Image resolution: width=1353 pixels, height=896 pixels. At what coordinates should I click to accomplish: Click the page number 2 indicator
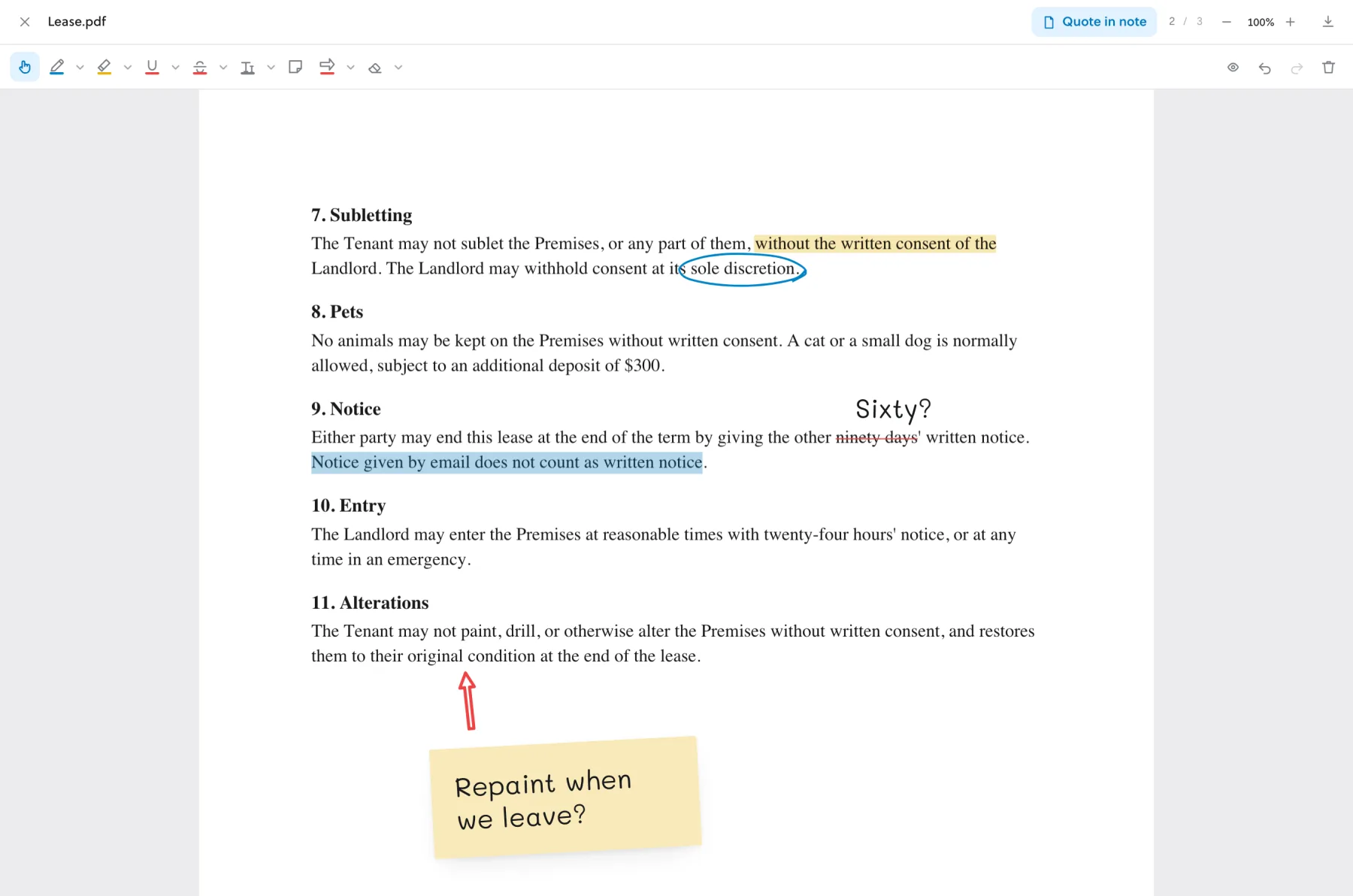(1172, 22)
